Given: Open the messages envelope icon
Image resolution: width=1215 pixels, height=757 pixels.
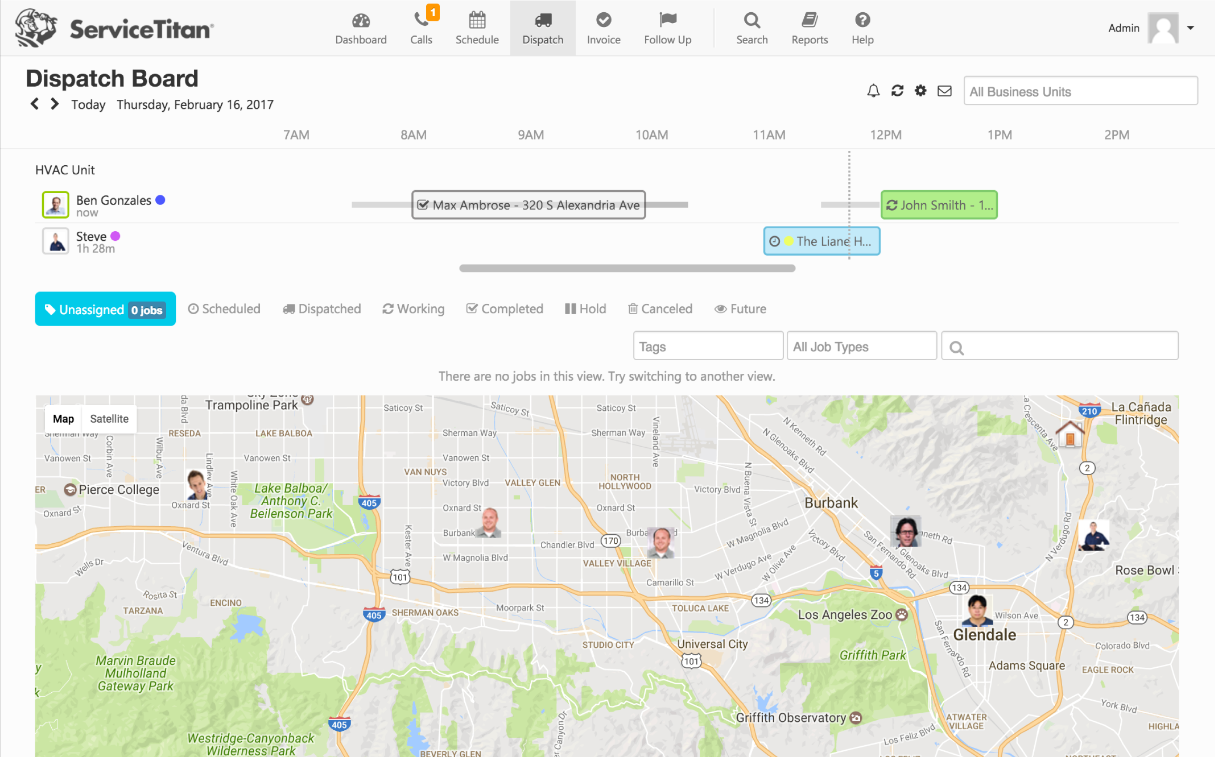Looking at the screenshot, I should click(944, 91).
